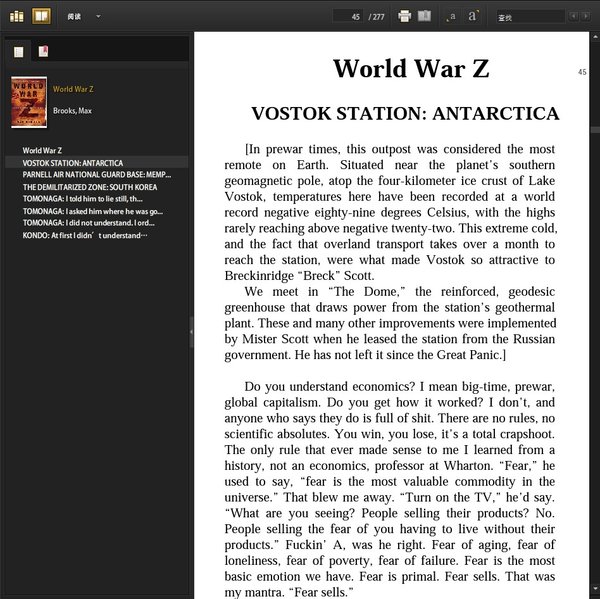Open TOMONAGA: I asked him where entry

[x=93, y=211]
